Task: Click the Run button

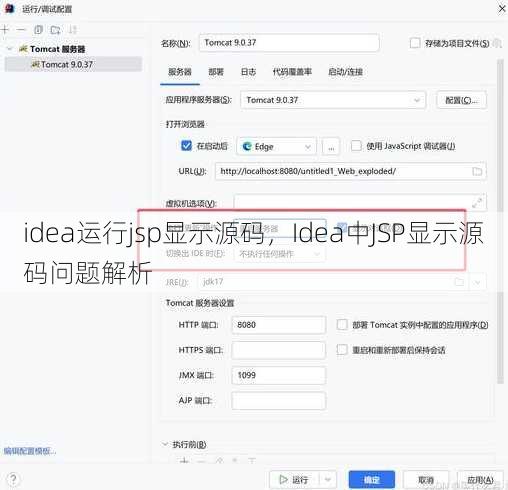Action: 294,480
